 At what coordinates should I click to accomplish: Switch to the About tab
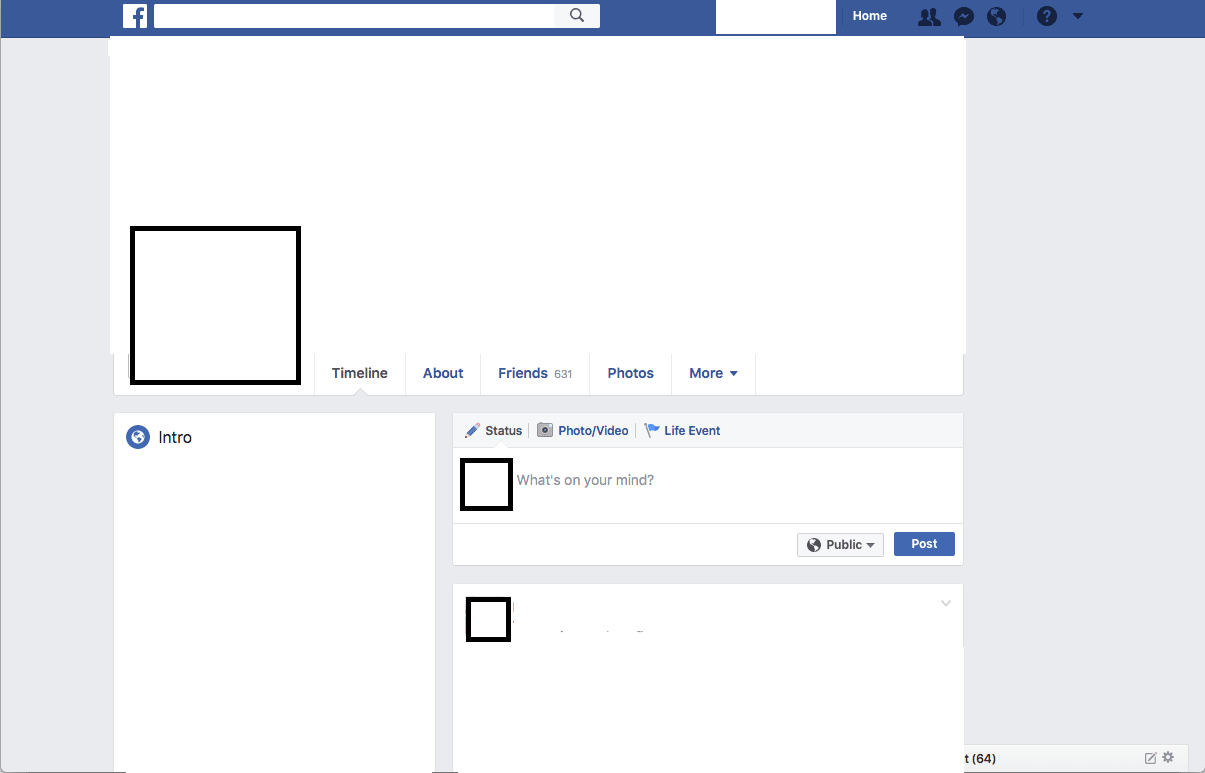point(442,373)
